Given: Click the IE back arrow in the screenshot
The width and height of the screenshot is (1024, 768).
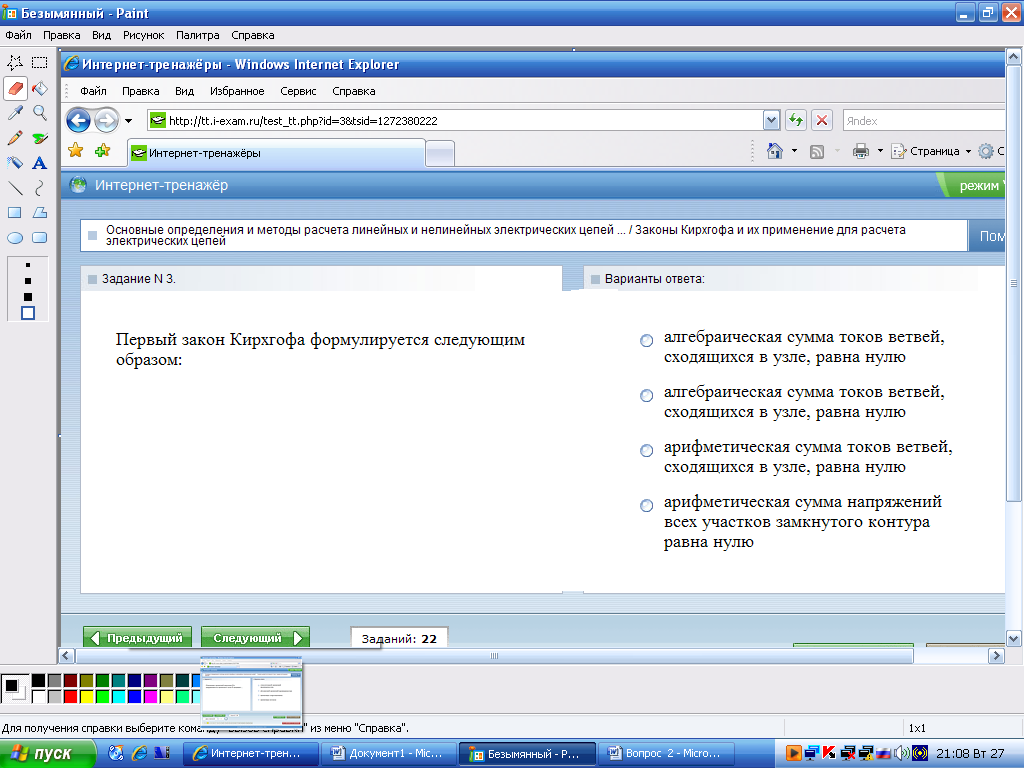Looking at the screenshot, I should (78, 120).
